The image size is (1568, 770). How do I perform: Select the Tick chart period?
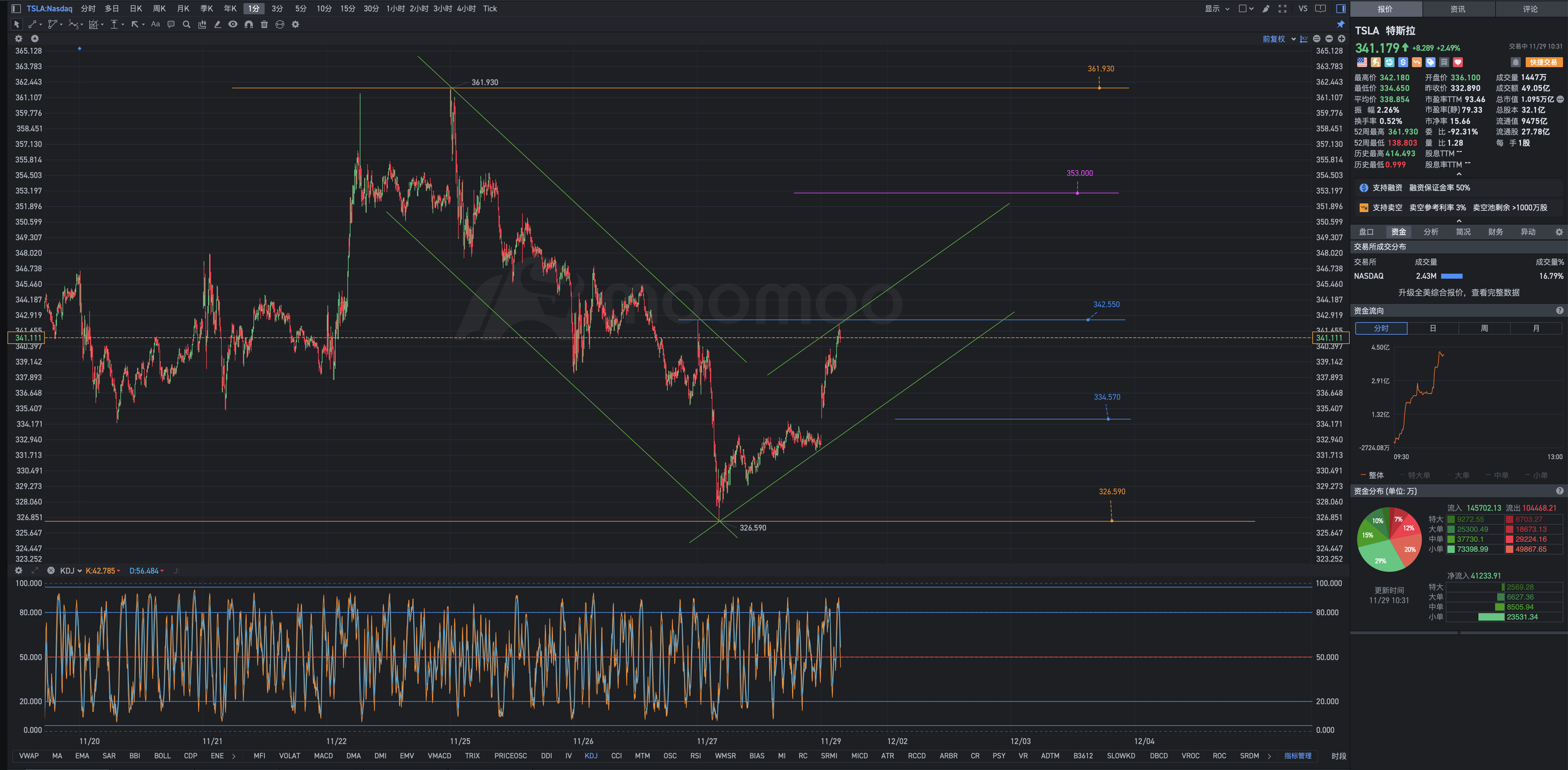(490, 8)
